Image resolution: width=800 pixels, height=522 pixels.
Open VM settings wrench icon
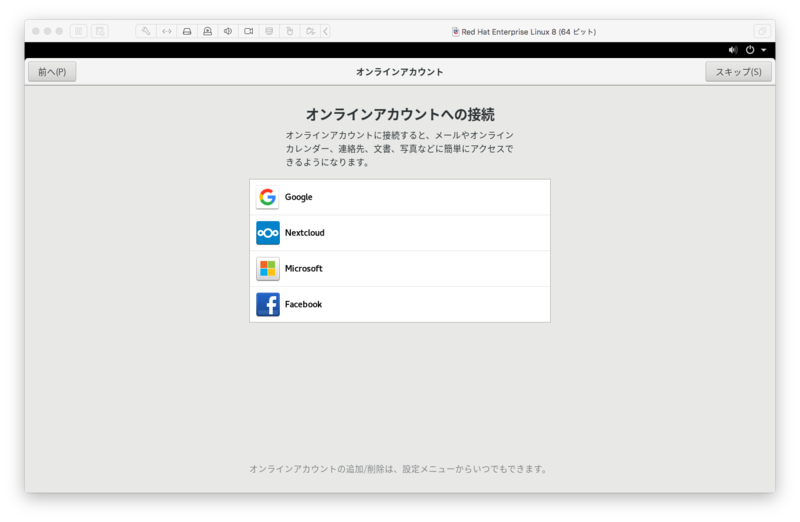coord(146,31)
